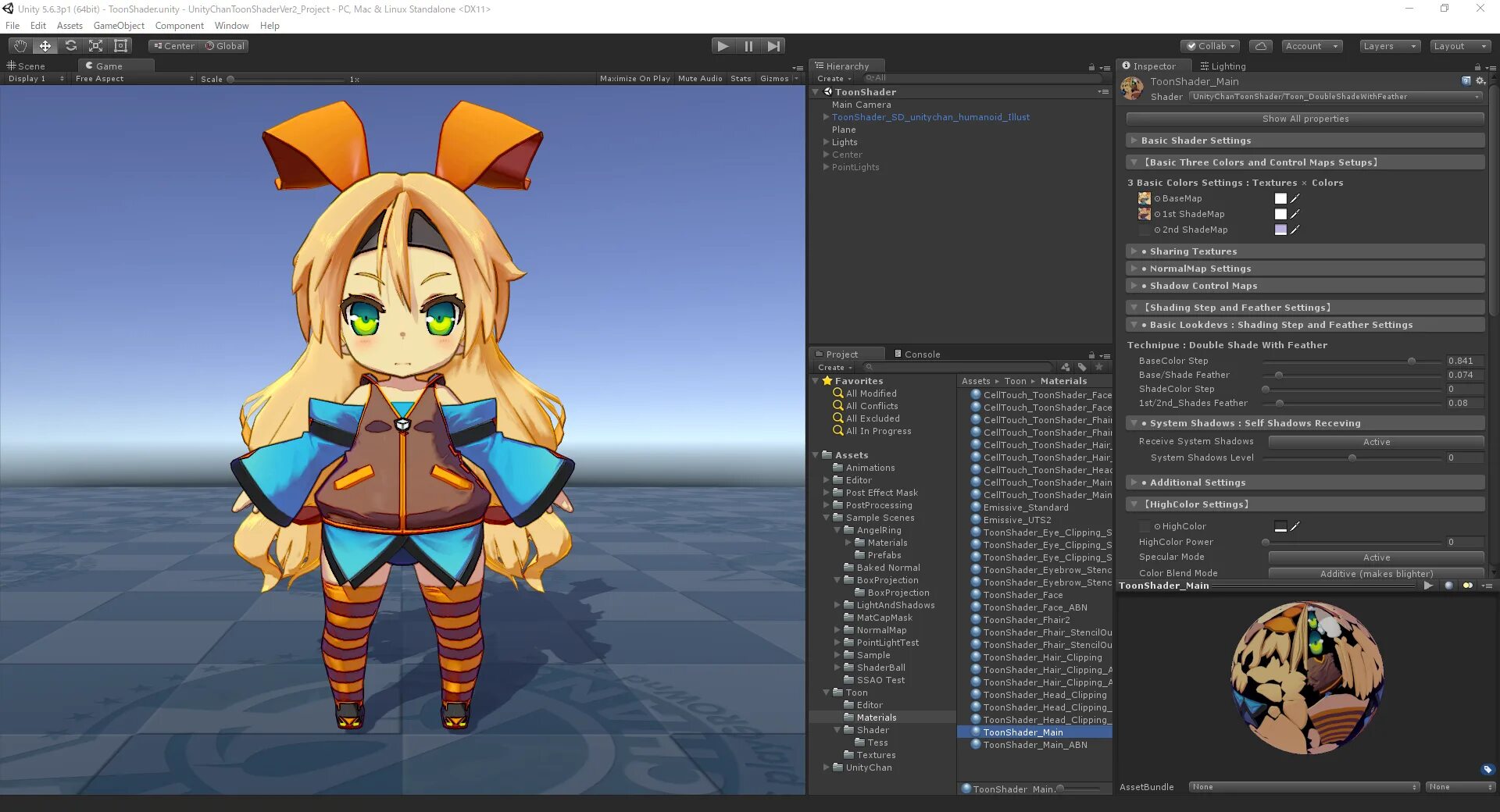The height and width of the screenshot is (812, 1500).
Task: Open the GameObject menu
Action: 119,26
